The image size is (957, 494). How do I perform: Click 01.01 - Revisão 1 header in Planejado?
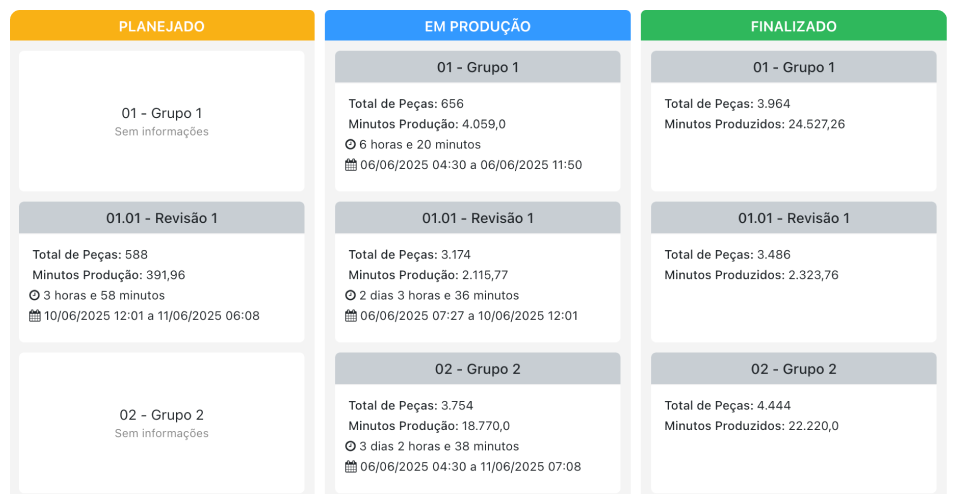click(x=162, y=218)
